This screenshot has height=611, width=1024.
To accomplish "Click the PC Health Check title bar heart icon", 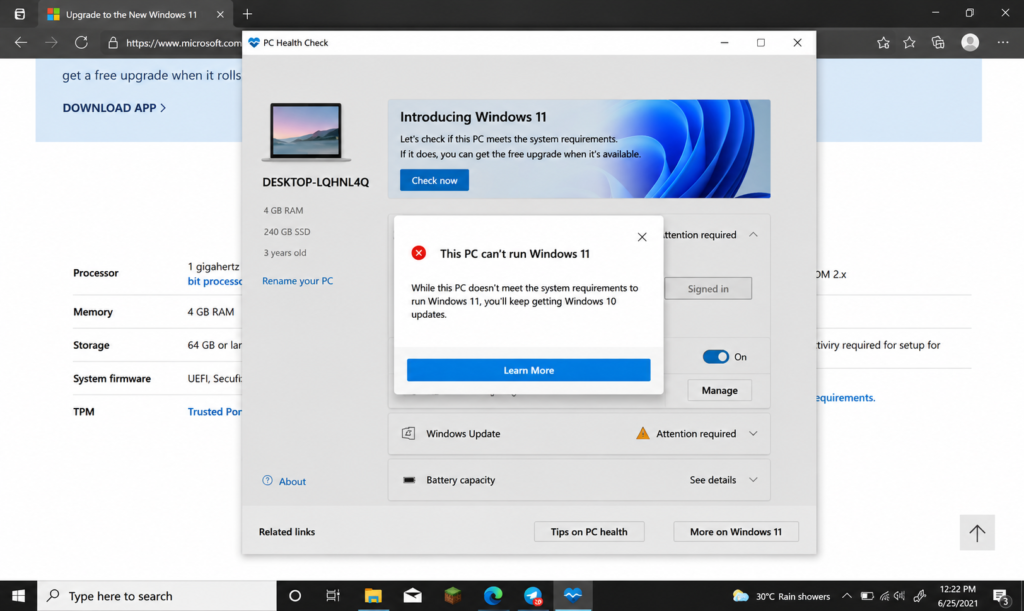I will coord(254,42).
